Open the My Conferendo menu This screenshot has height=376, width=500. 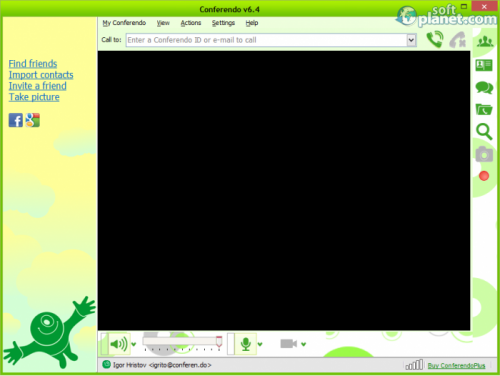(124, 23)
